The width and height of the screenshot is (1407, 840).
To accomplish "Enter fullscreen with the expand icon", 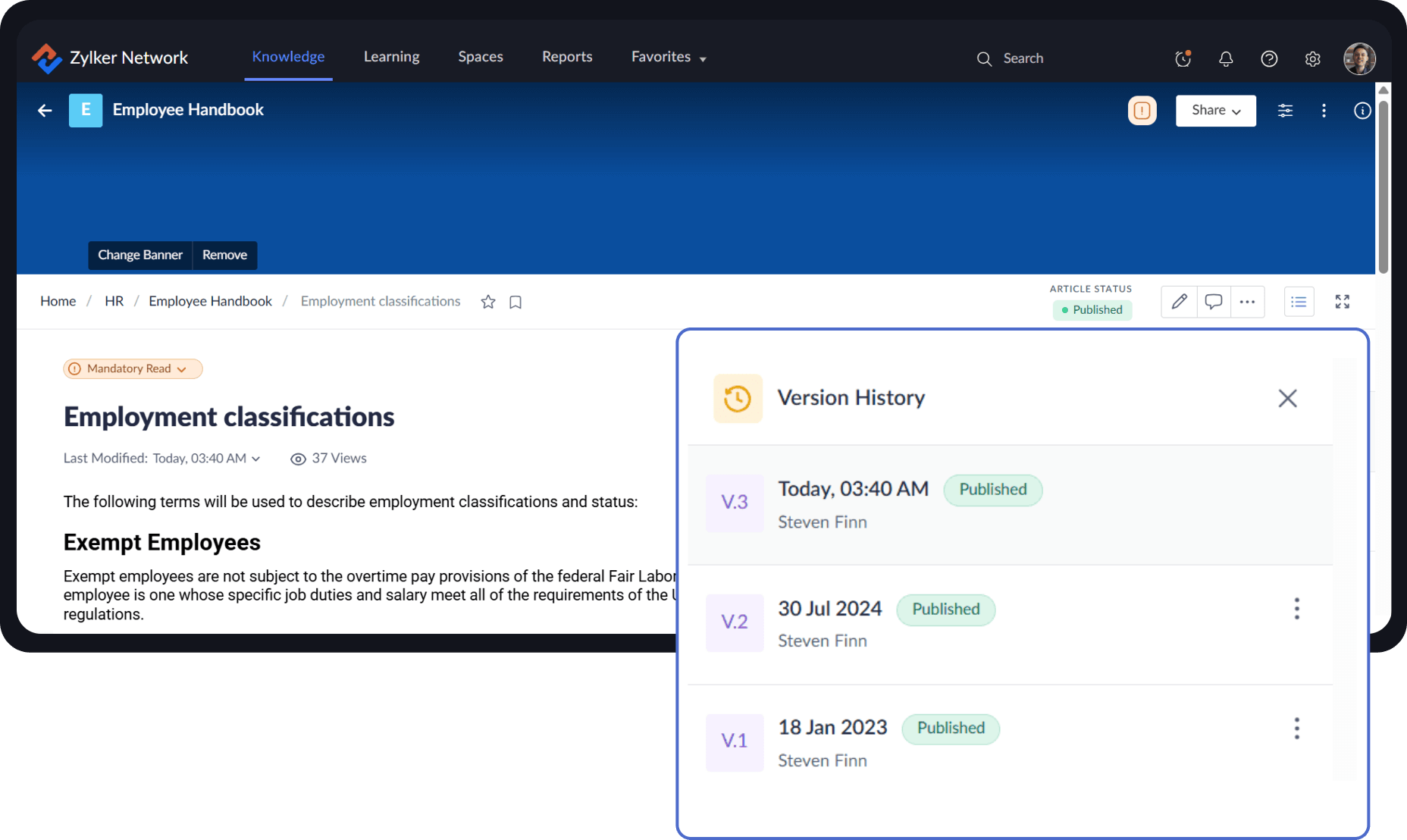I will [x=1342, y=302].
